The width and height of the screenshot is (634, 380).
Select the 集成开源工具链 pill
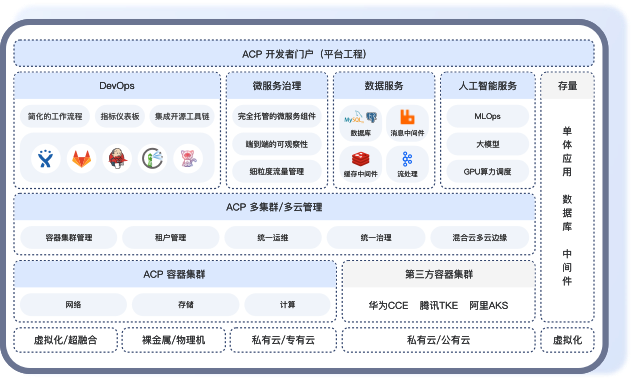point(182,116)
